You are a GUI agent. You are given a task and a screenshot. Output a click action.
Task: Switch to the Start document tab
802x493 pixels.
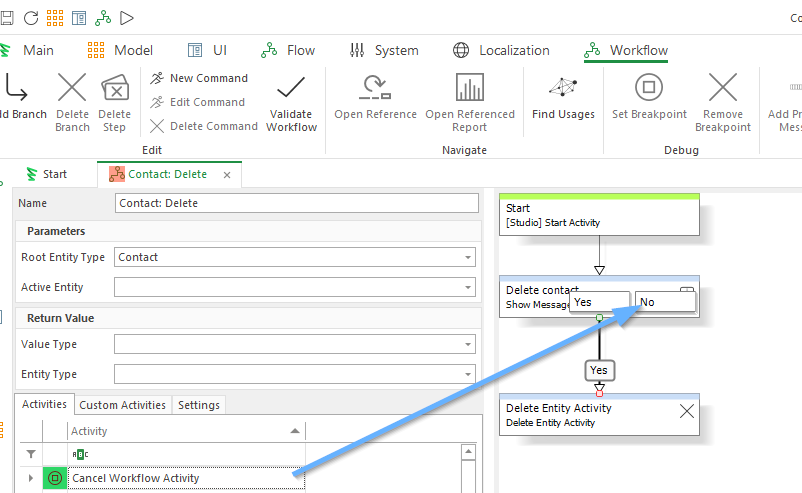coord(47,174)
